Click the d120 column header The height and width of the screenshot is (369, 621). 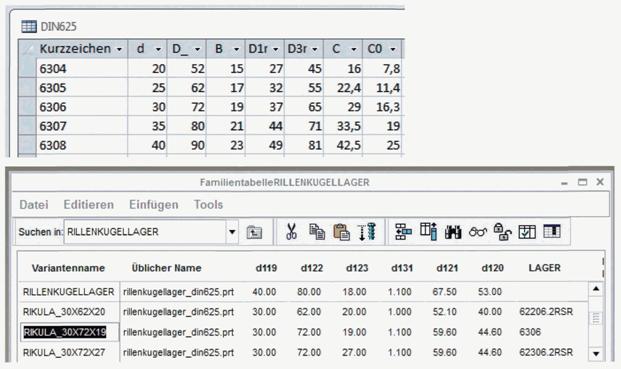[x=492, y=268]
